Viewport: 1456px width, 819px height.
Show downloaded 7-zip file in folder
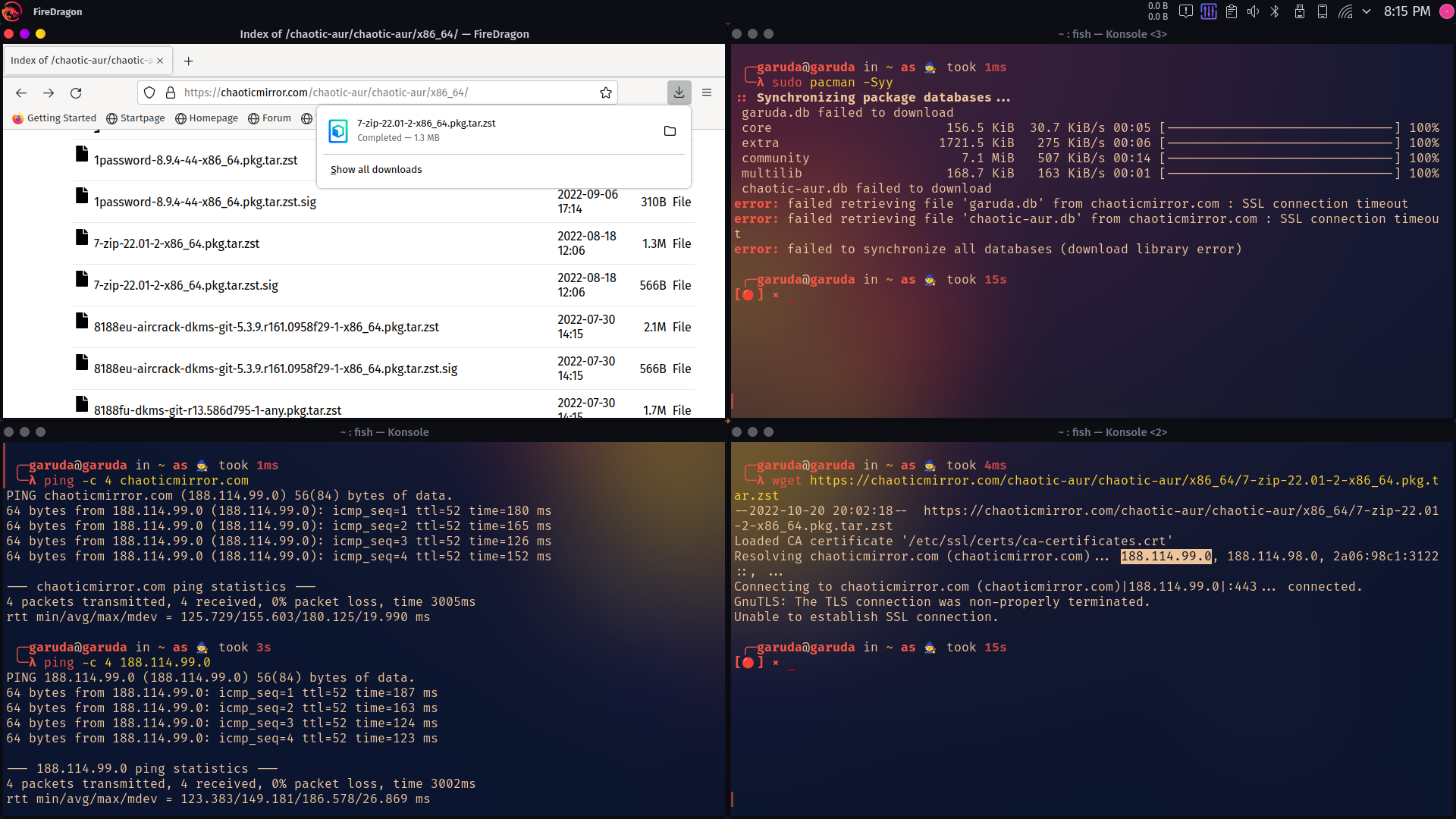(x=670, y=131)
